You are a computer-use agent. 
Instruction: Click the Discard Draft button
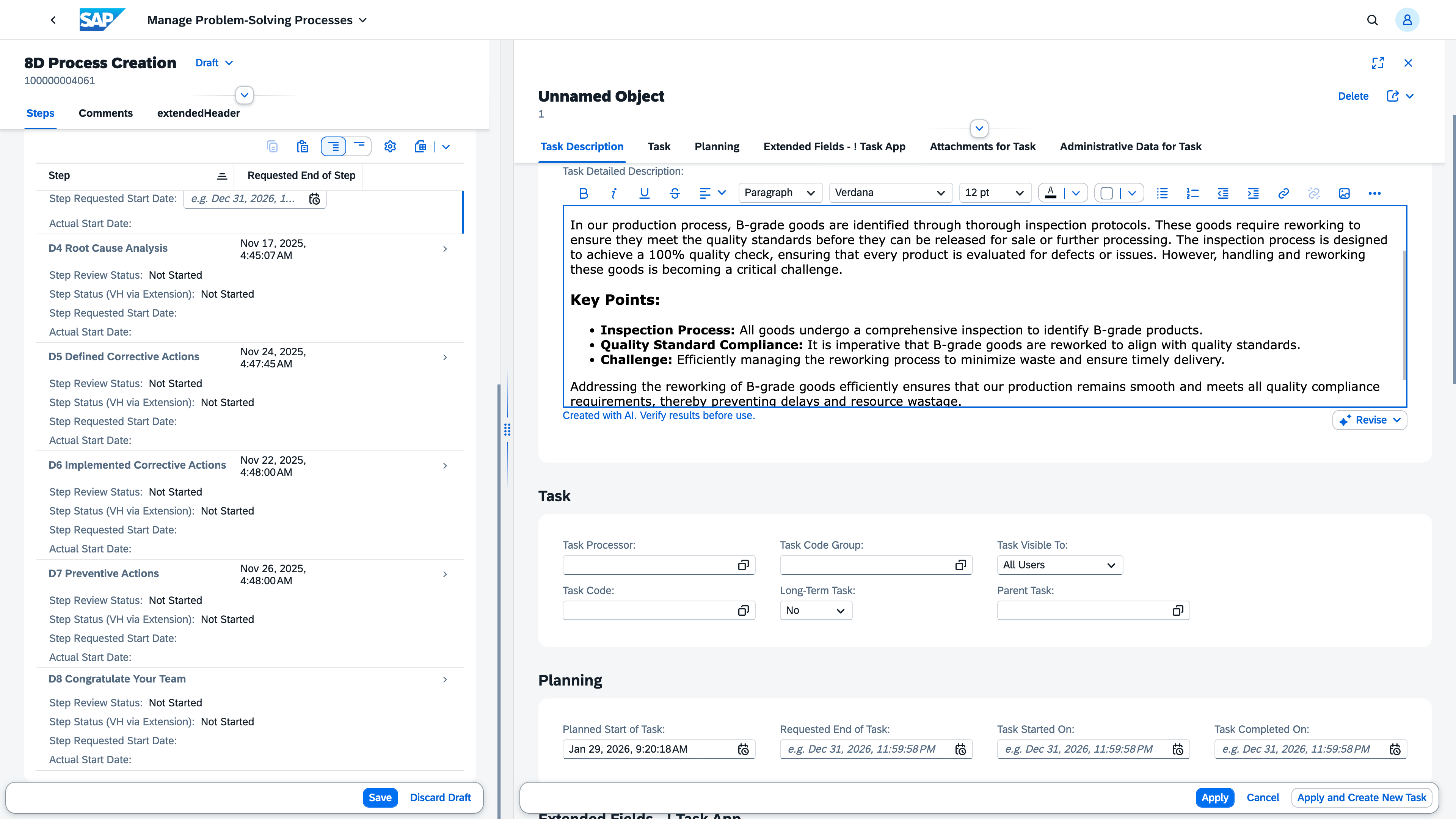click(440, 797)
